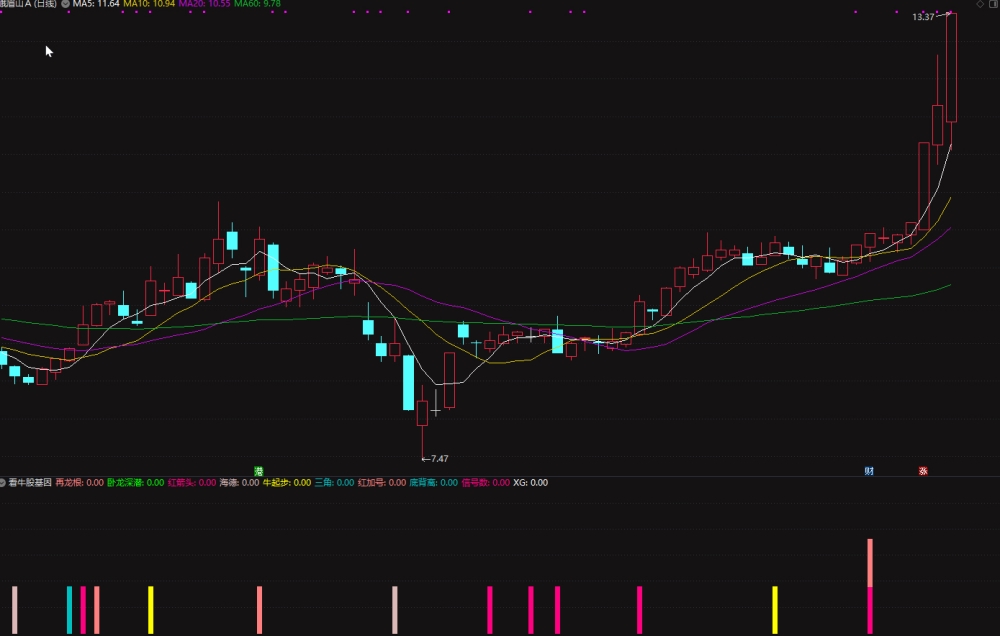1000x636 pixels.
Task: Click the blue 财 marker below the chart
Action: 869,471
